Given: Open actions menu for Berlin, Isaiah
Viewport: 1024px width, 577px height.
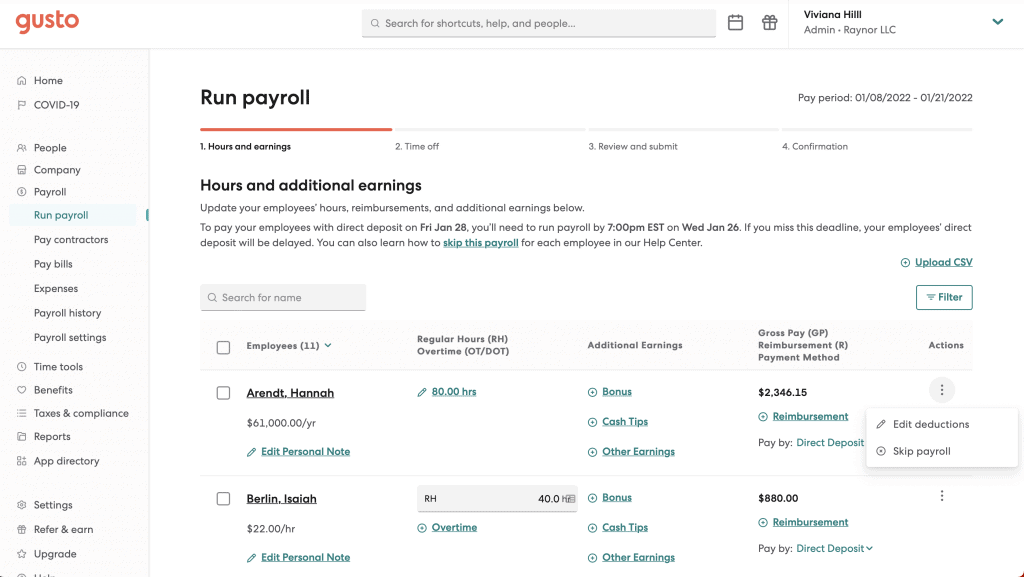Looking at the screenshot, I should (941, 496).
